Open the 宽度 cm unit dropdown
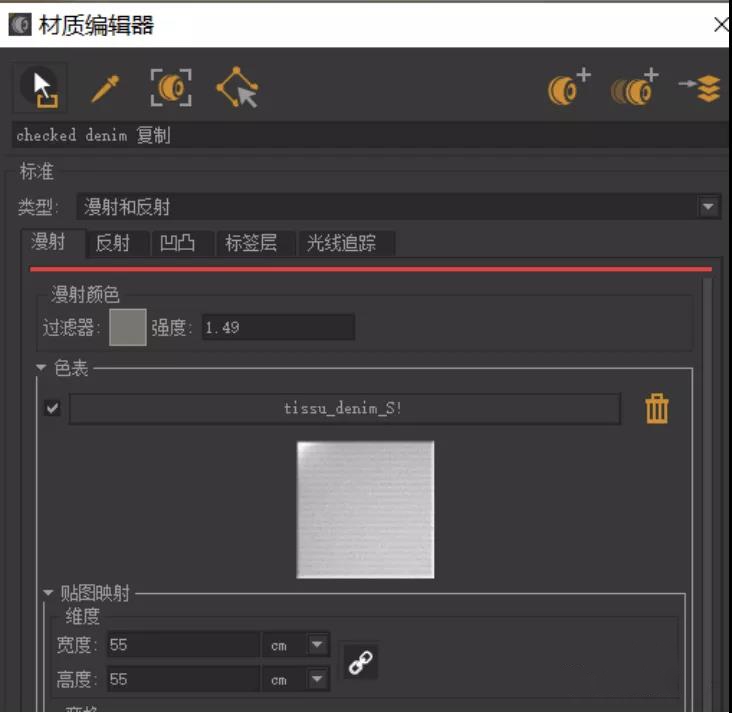The image size is (732, 713). pos(317,645)
